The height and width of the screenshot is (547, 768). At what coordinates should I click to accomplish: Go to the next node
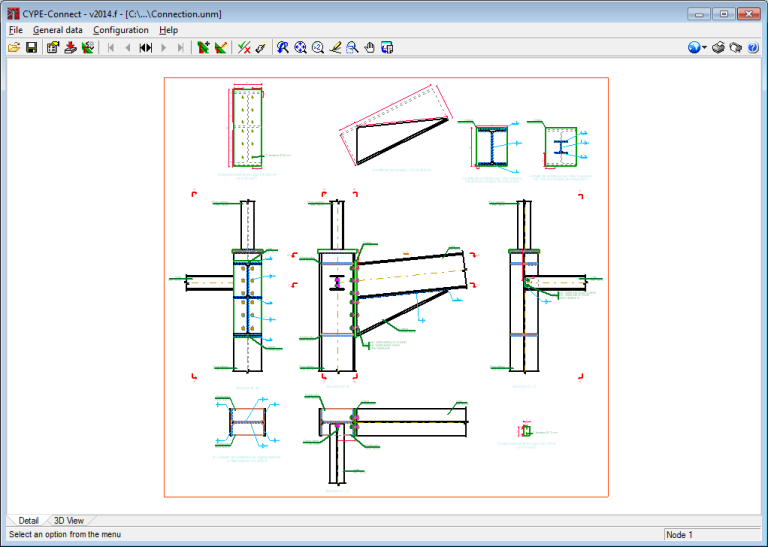point(164,48)
